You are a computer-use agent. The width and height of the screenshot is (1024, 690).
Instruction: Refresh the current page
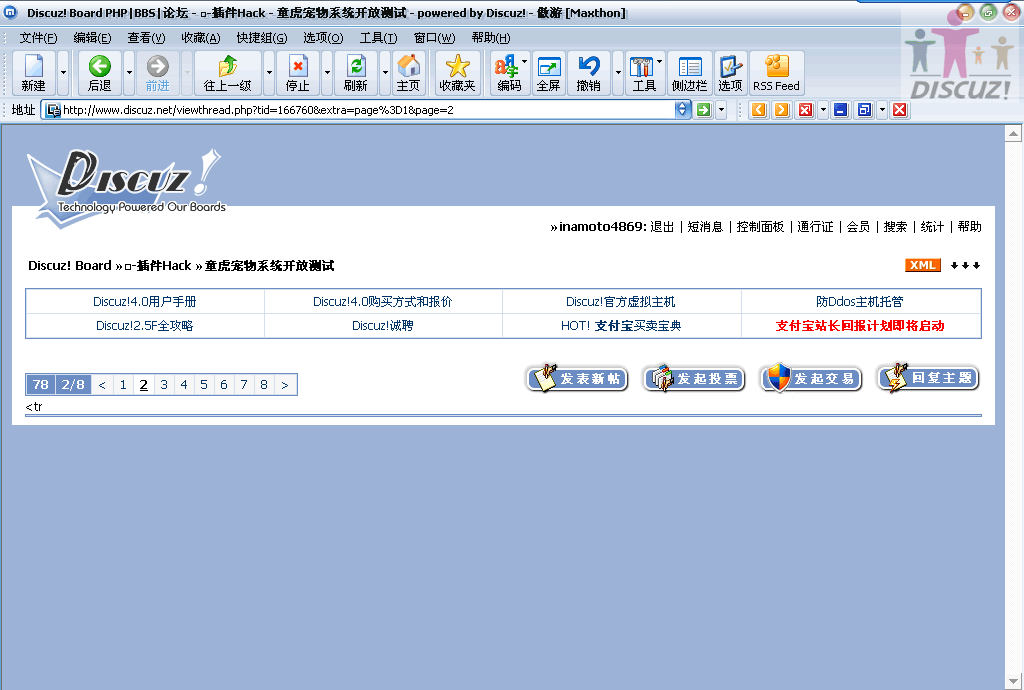(355, 72)
